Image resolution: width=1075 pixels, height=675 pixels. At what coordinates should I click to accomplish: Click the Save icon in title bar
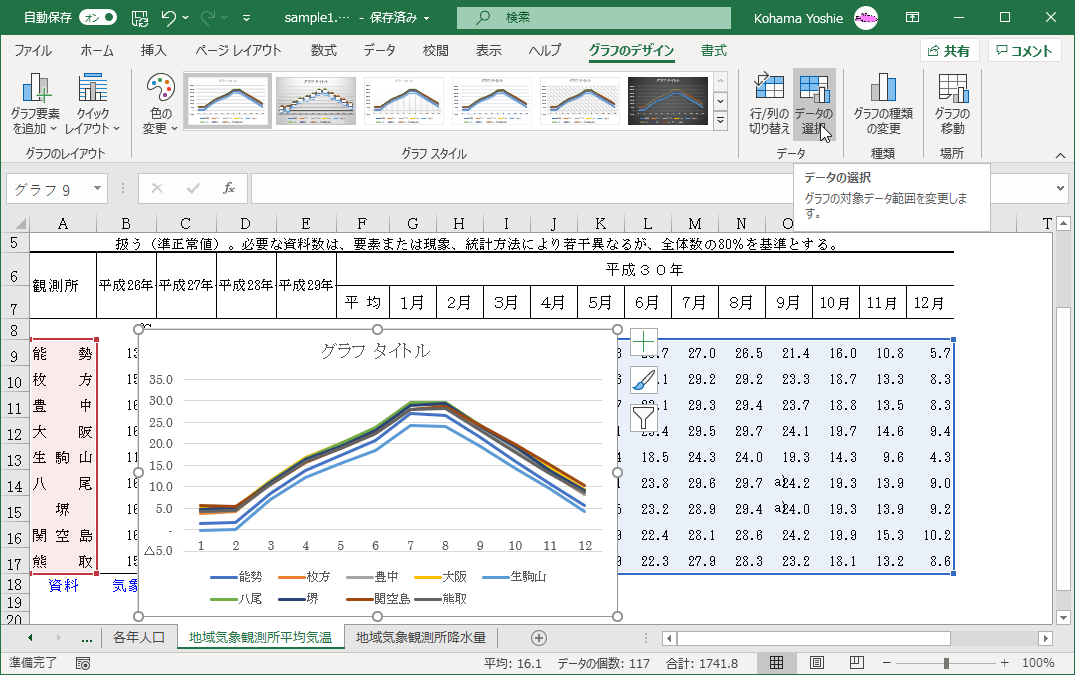coord(141,17)
